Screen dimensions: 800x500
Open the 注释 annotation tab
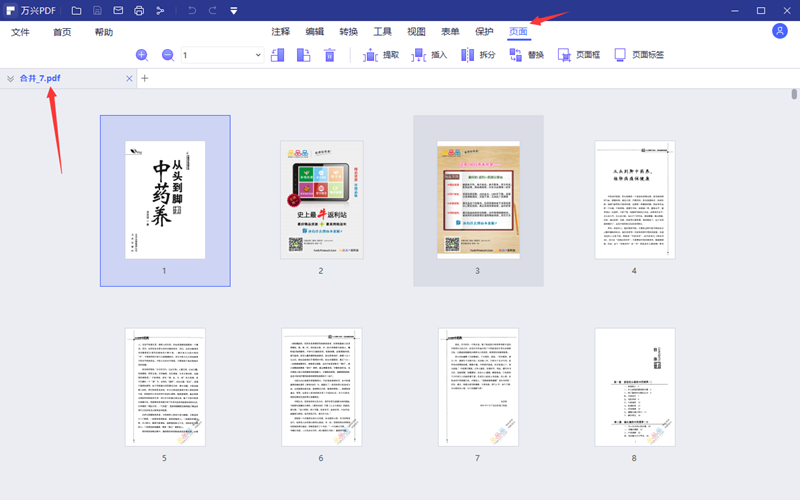coord(281,32)
